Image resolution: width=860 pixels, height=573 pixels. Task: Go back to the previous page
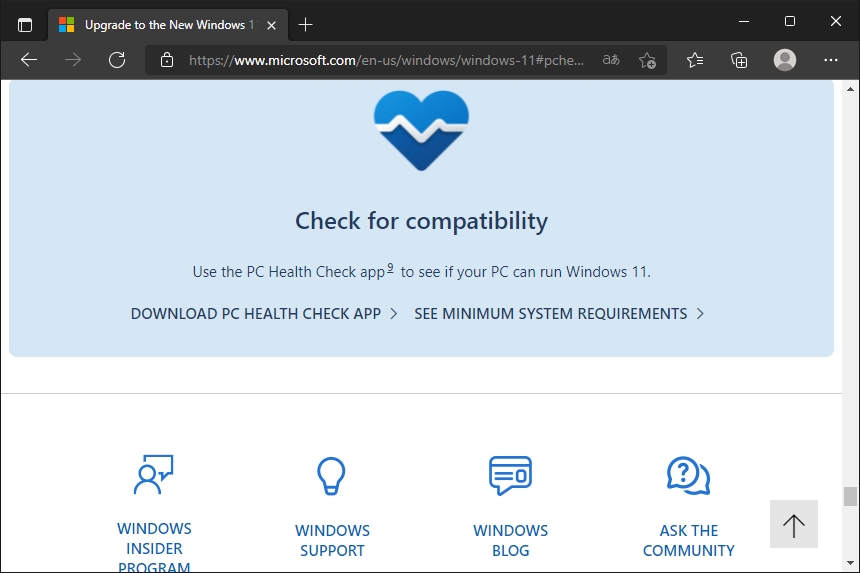[x=29, y=60]
